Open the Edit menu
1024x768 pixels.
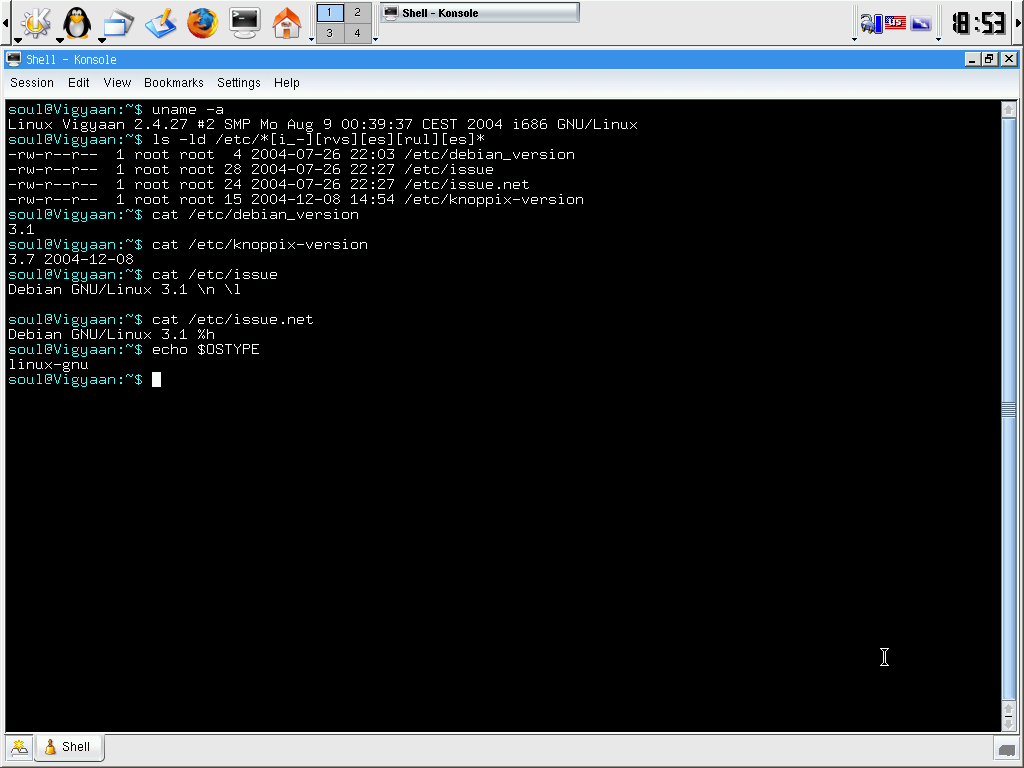[78, 83]
